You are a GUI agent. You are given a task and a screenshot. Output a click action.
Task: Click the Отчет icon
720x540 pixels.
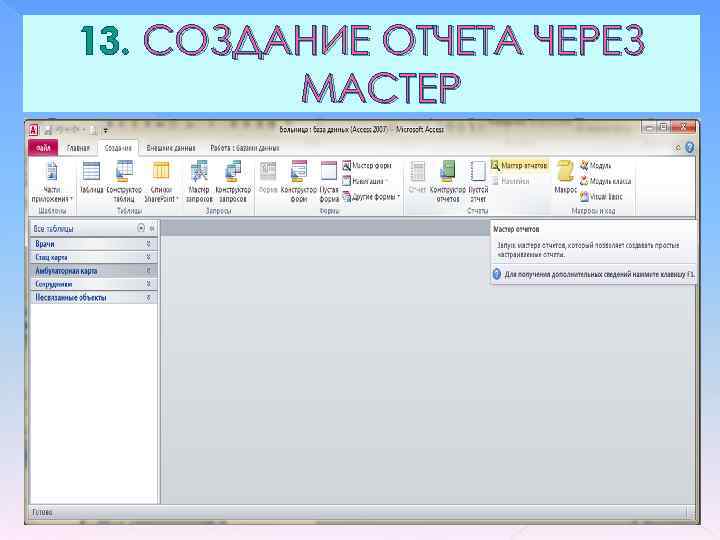417,178
